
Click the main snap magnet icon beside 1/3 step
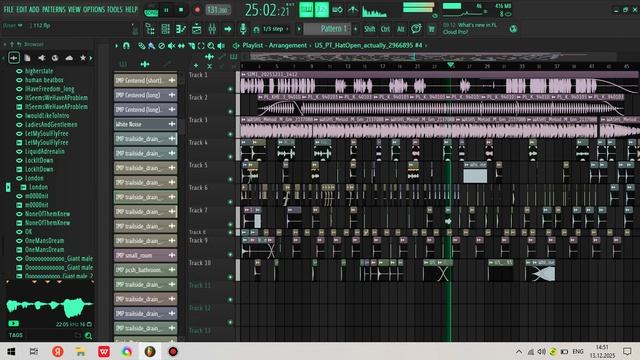256,29
